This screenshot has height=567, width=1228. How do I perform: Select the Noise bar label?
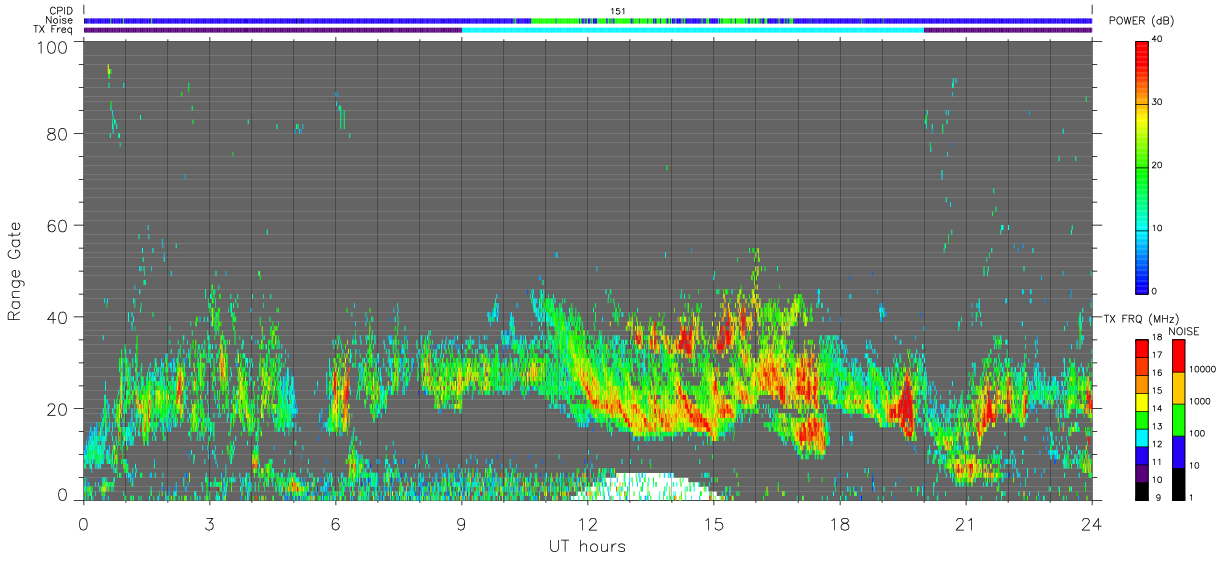pos(59,20)
